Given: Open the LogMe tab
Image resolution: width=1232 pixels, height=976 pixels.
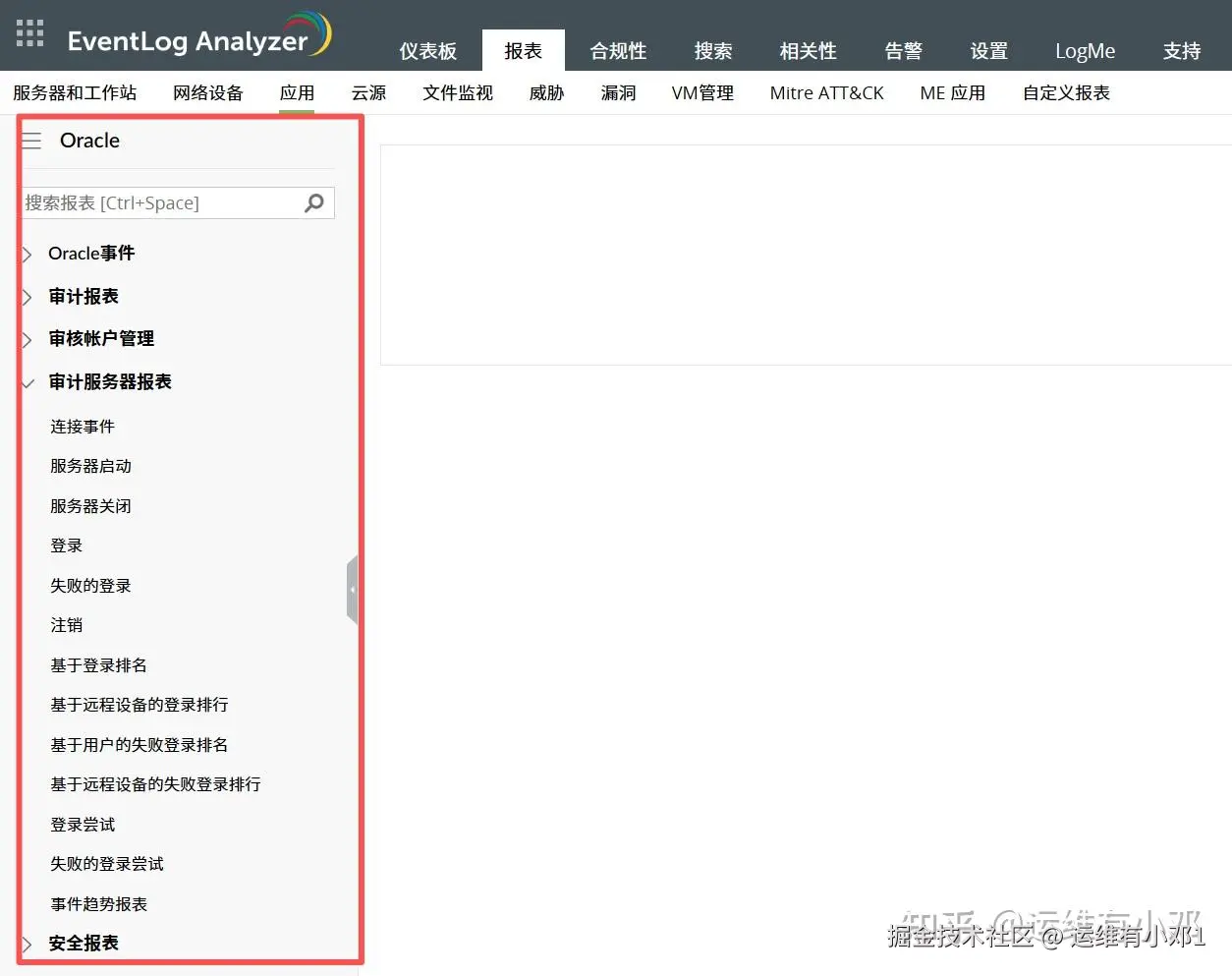Looking at the screenshot, I should coord(1085,51).
